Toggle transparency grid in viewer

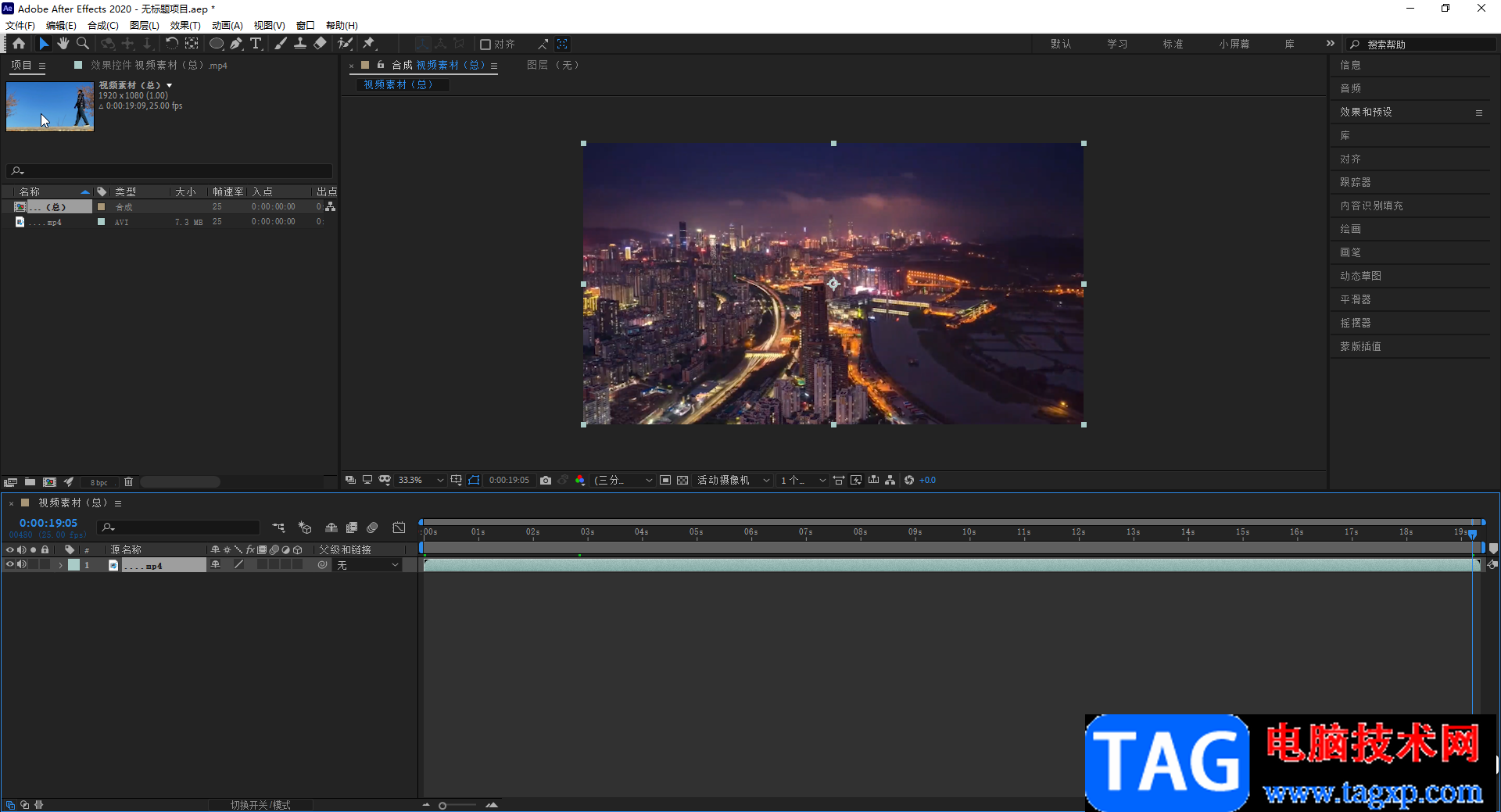[682, 480]
